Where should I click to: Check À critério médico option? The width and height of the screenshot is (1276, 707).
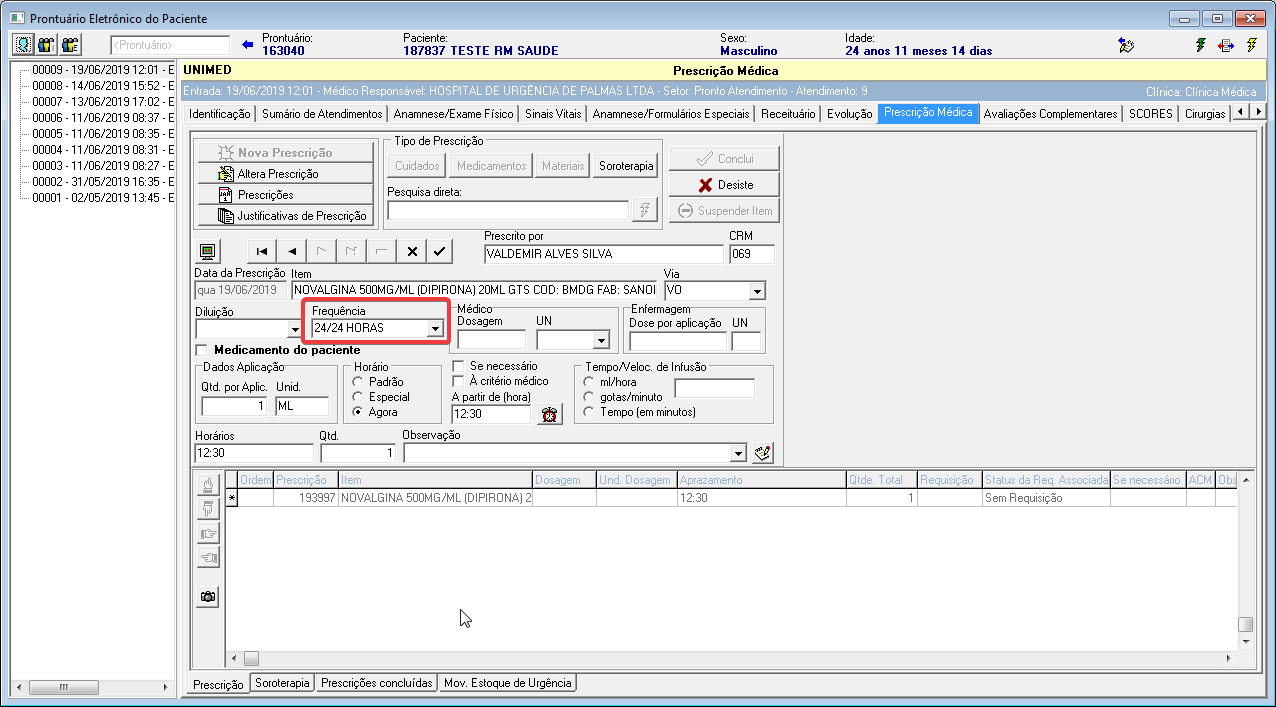458,381
